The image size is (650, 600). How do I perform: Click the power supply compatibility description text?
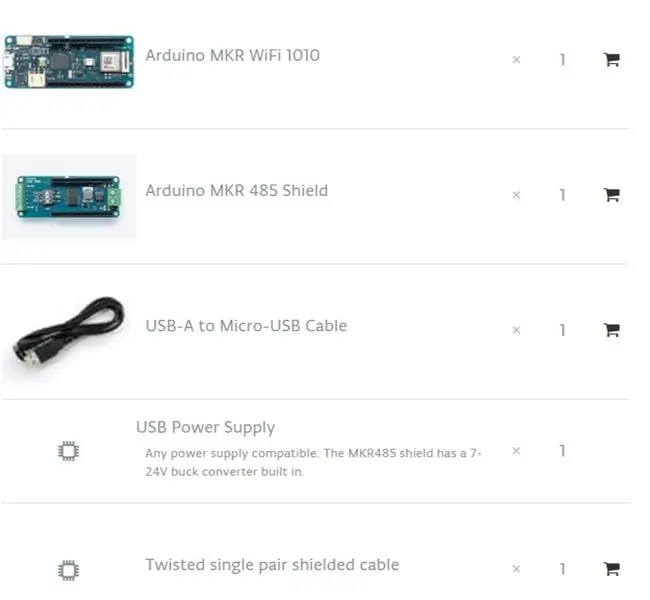(313, 462)
